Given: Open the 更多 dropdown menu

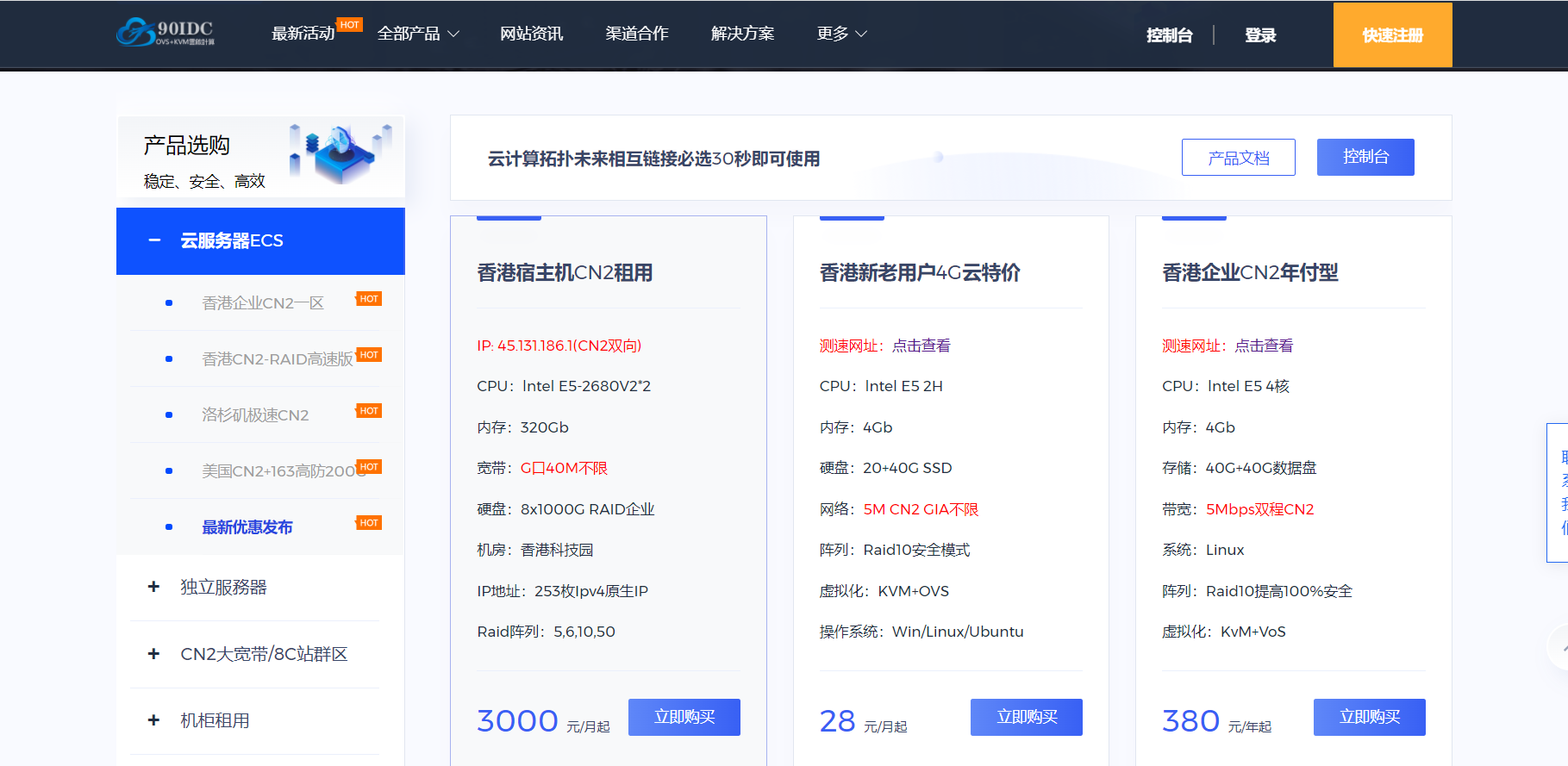Looking at the screenshot, I should coord(841,34).
